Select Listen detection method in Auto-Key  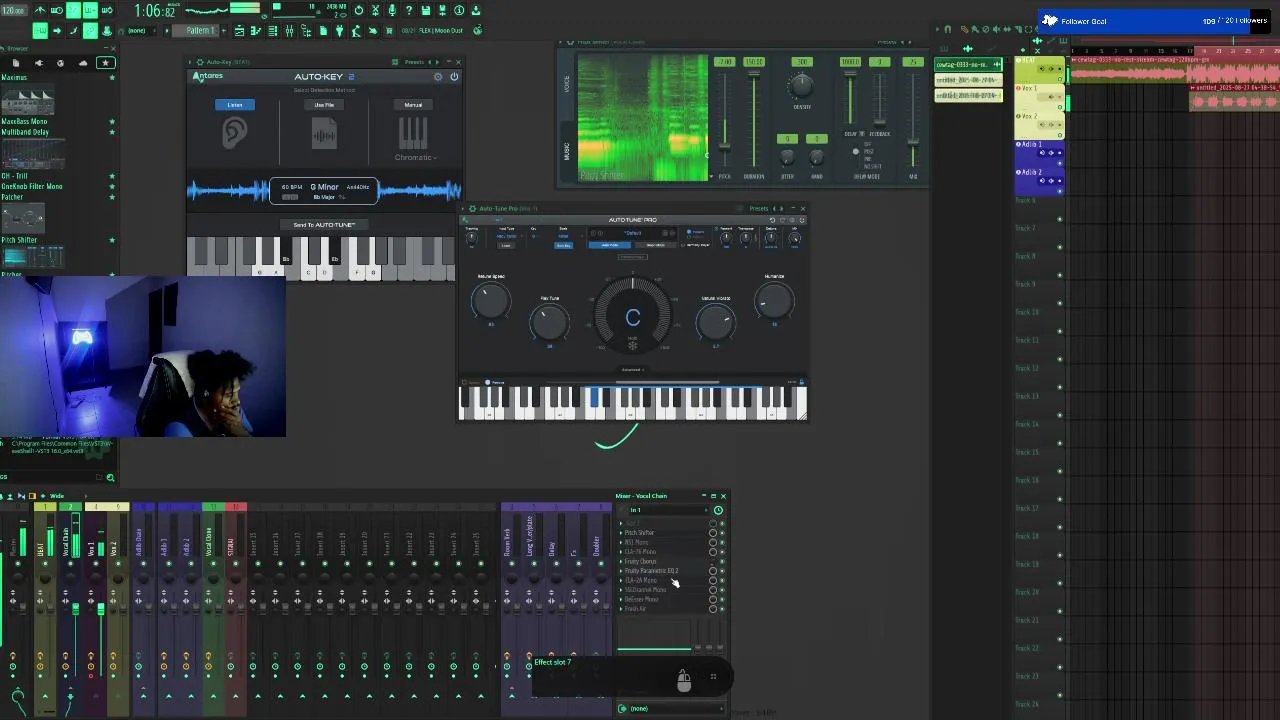tap(234, 105)
